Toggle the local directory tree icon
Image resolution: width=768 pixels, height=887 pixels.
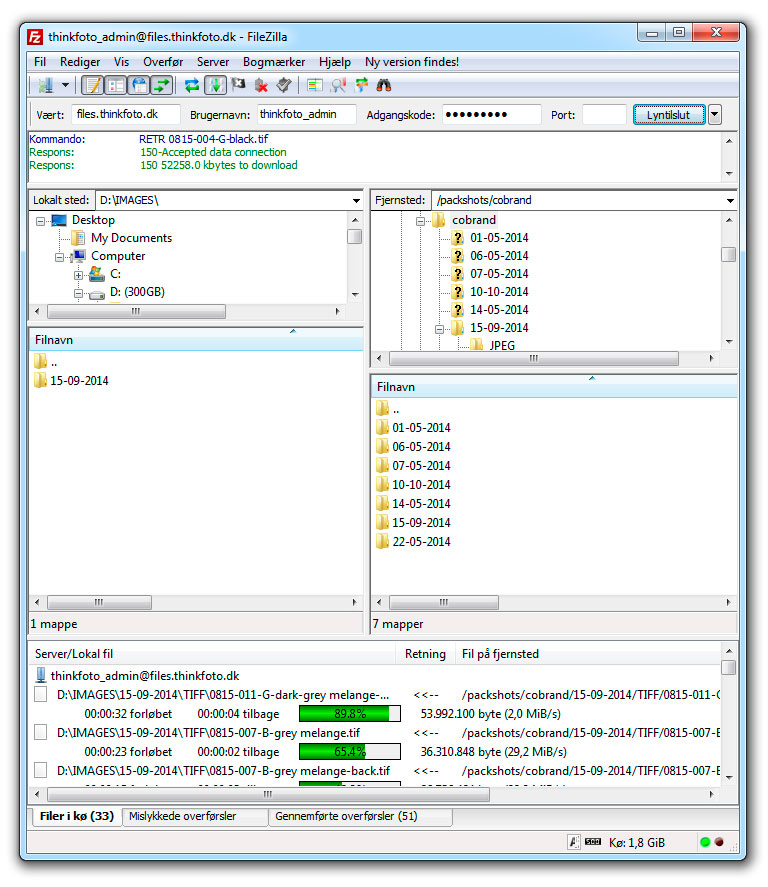115,85
